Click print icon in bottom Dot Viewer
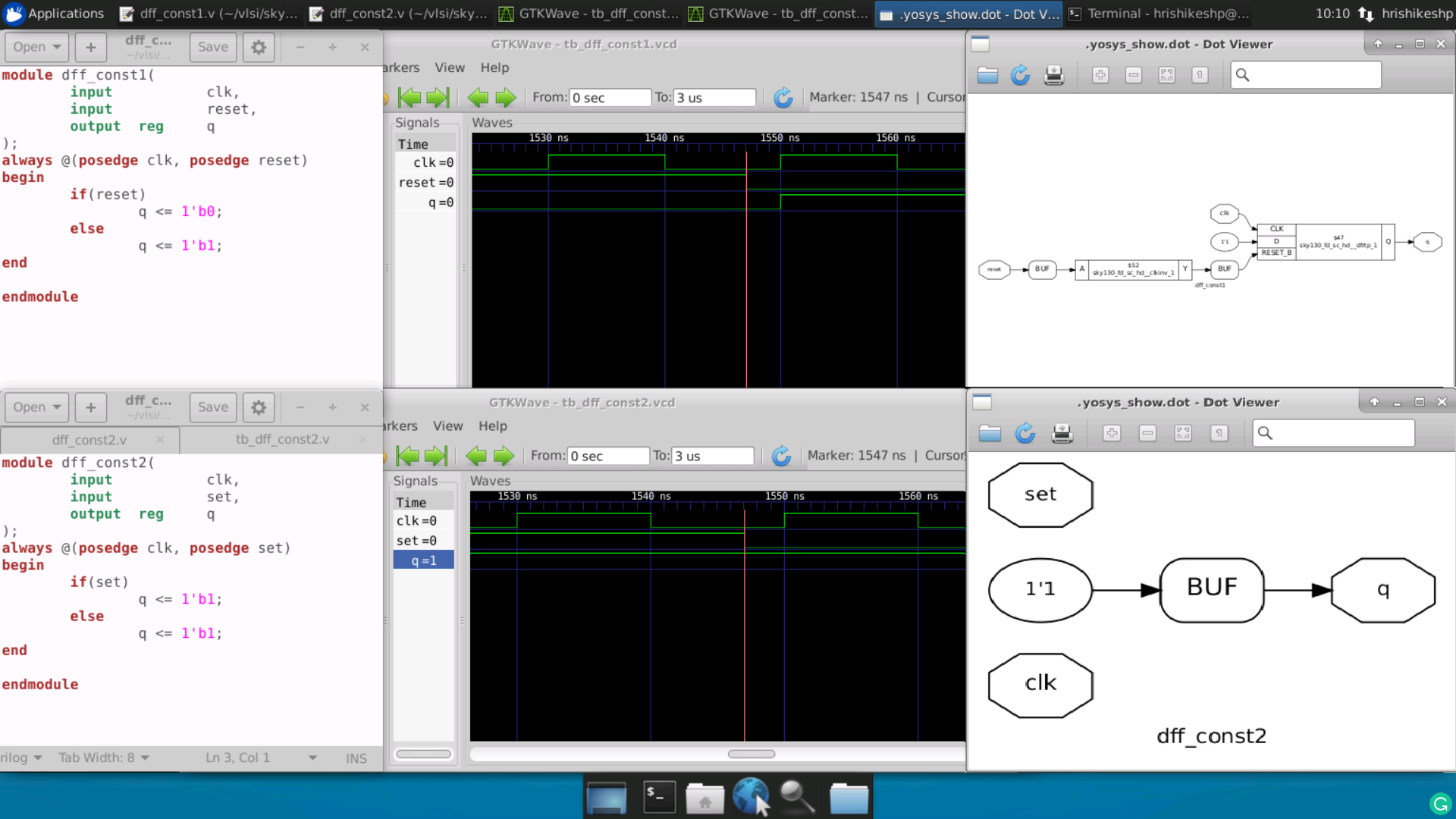This screenshot has height=819, width=1456. click(1062, 433)
